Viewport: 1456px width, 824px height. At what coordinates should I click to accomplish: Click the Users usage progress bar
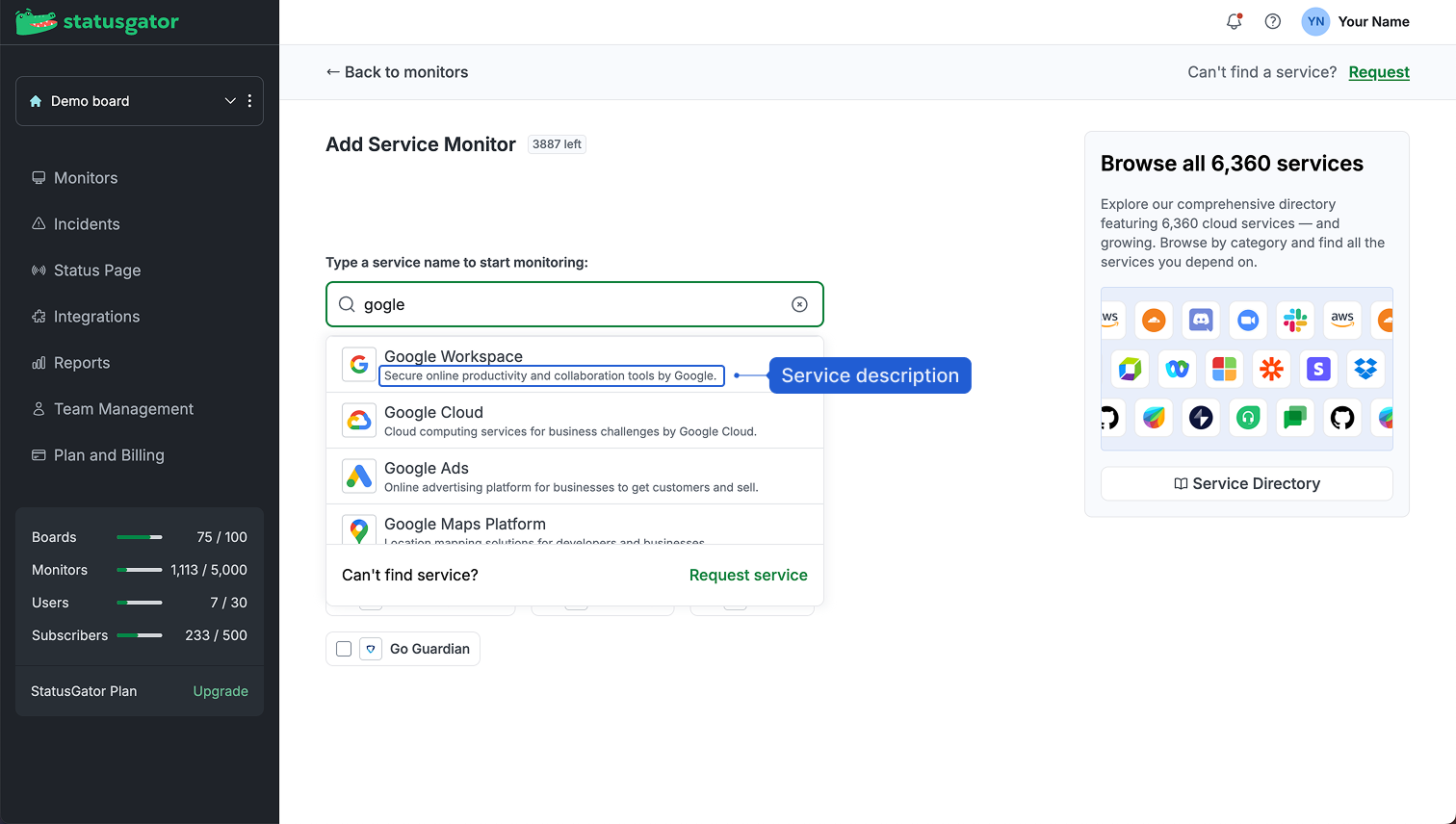(x=140, y=603)
